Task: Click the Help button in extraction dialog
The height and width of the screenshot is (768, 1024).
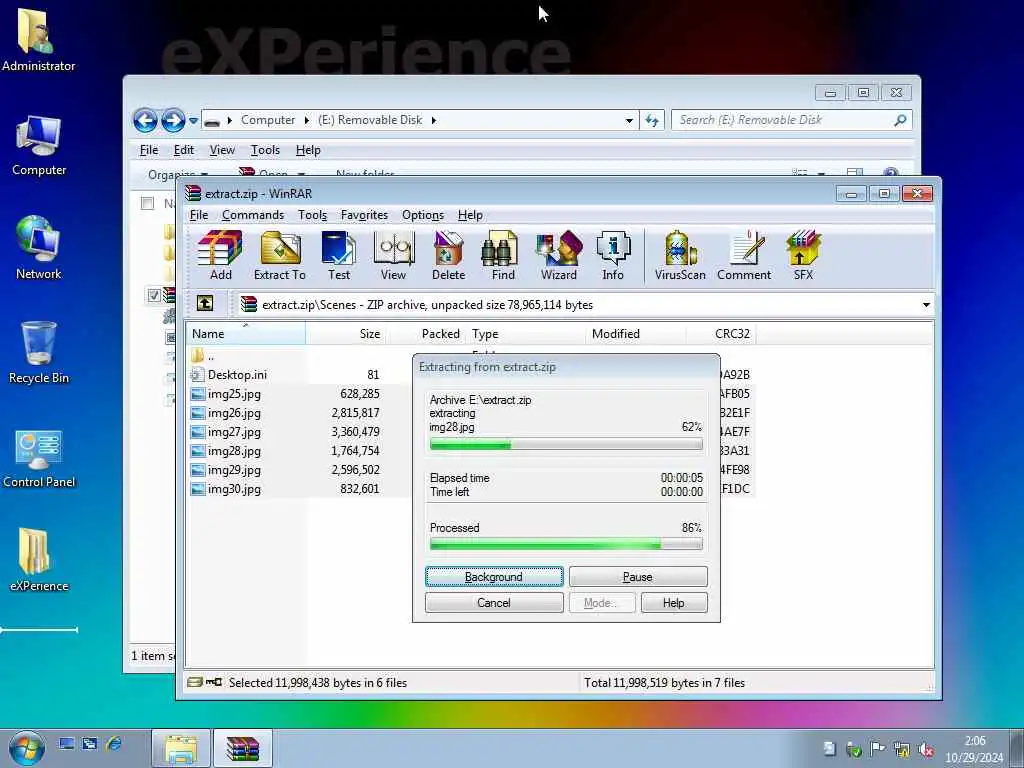Action: [673, 603]
